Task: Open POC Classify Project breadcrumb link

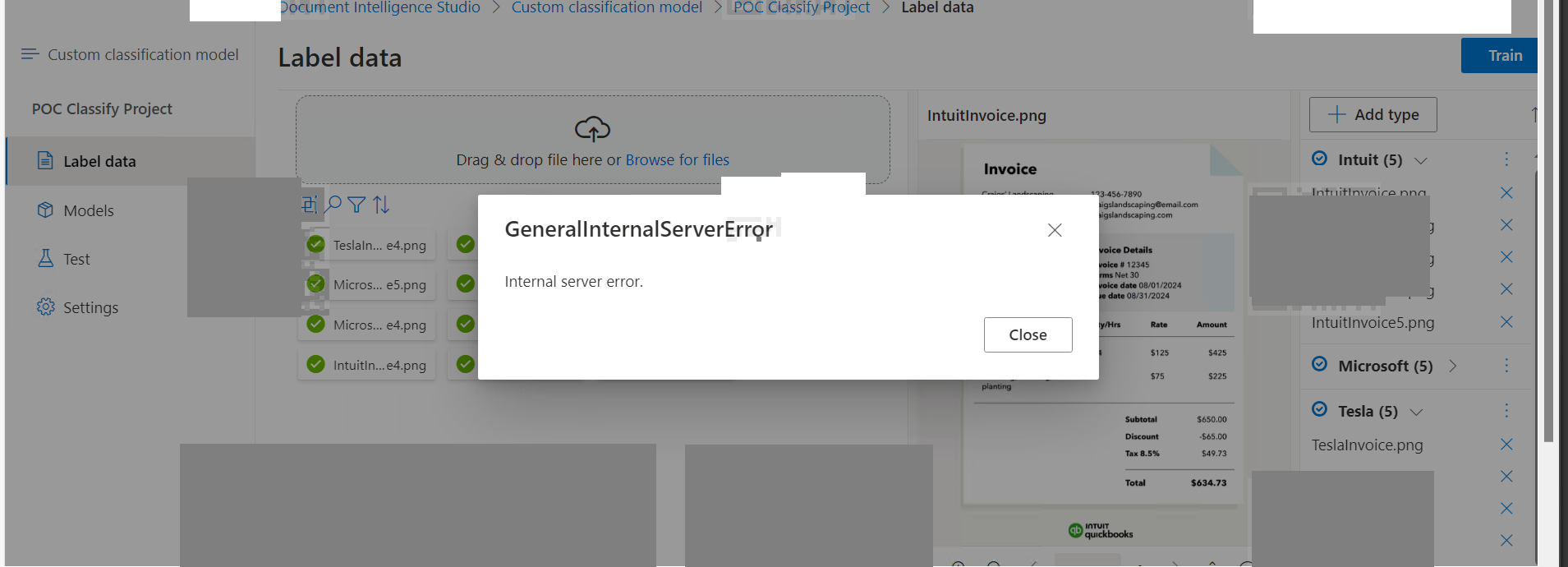Action: [x=801, y=7]
